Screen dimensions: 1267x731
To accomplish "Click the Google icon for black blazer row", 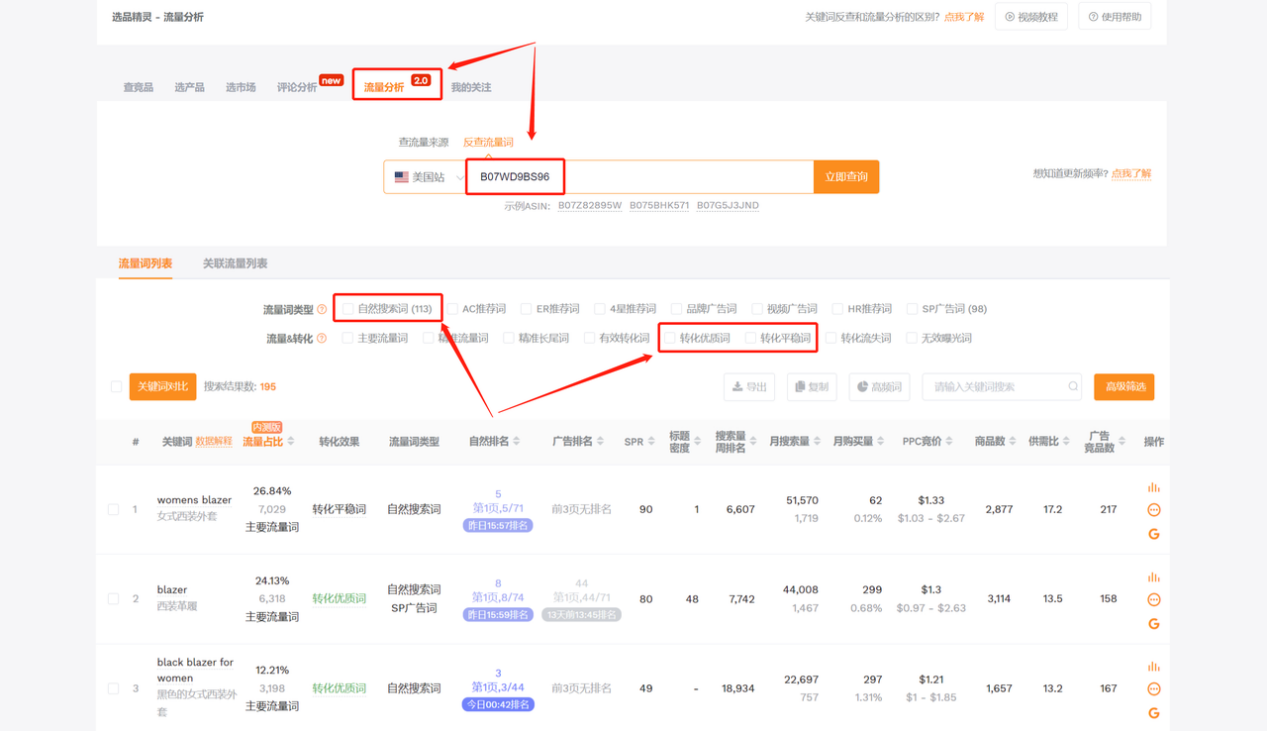I will tap(1154, 713).
